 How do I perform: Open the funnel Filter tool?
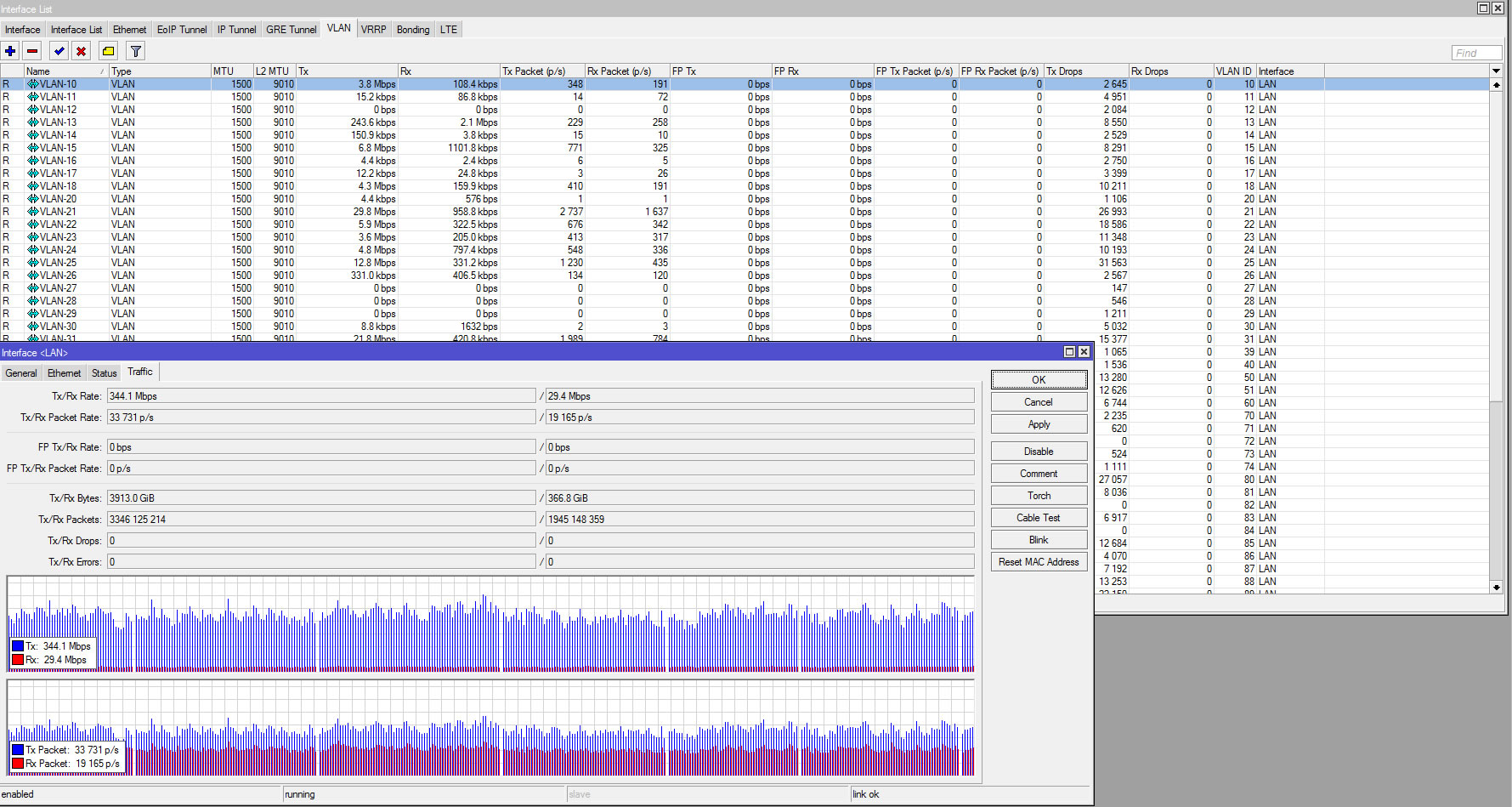pos(135,51)
